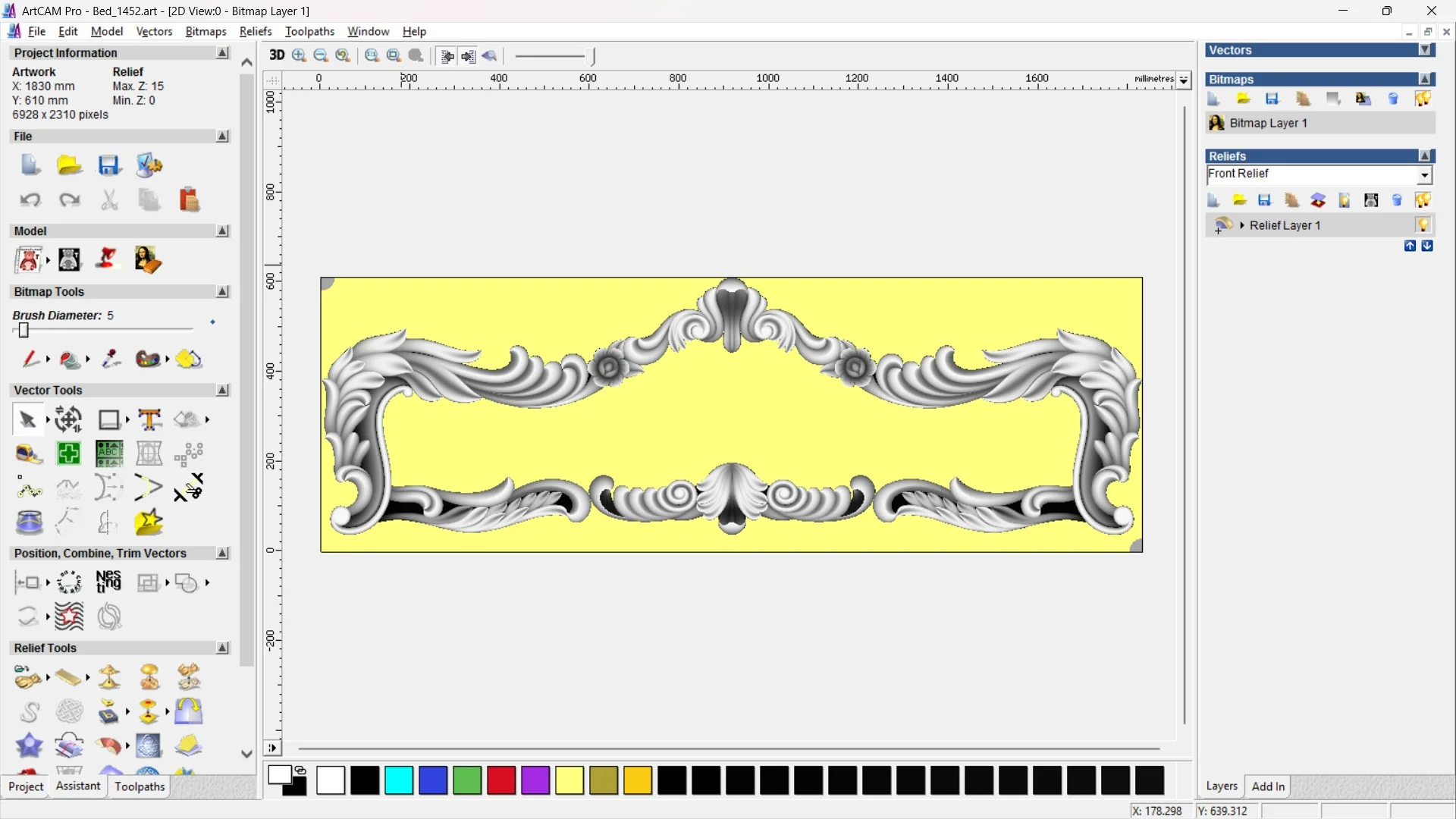Viewport: 1456px width, 819px height.
Task: Click the Zoom In toolbar icon
Action: pos(299,55)
